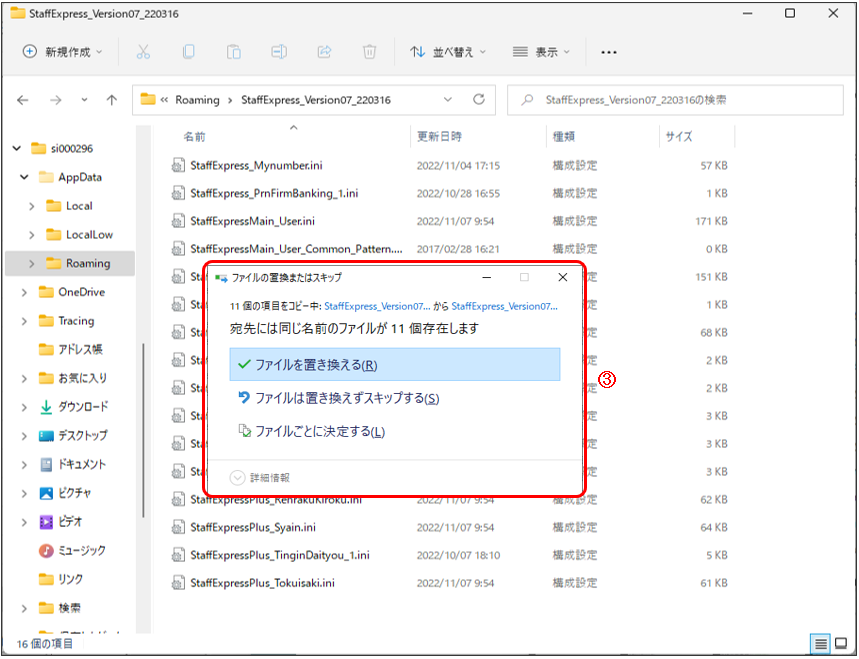Image resolution: width=859 pixels, height=659 pixels.
Task: Expand the ダウンロード tree node
Action: coord(24,407)
